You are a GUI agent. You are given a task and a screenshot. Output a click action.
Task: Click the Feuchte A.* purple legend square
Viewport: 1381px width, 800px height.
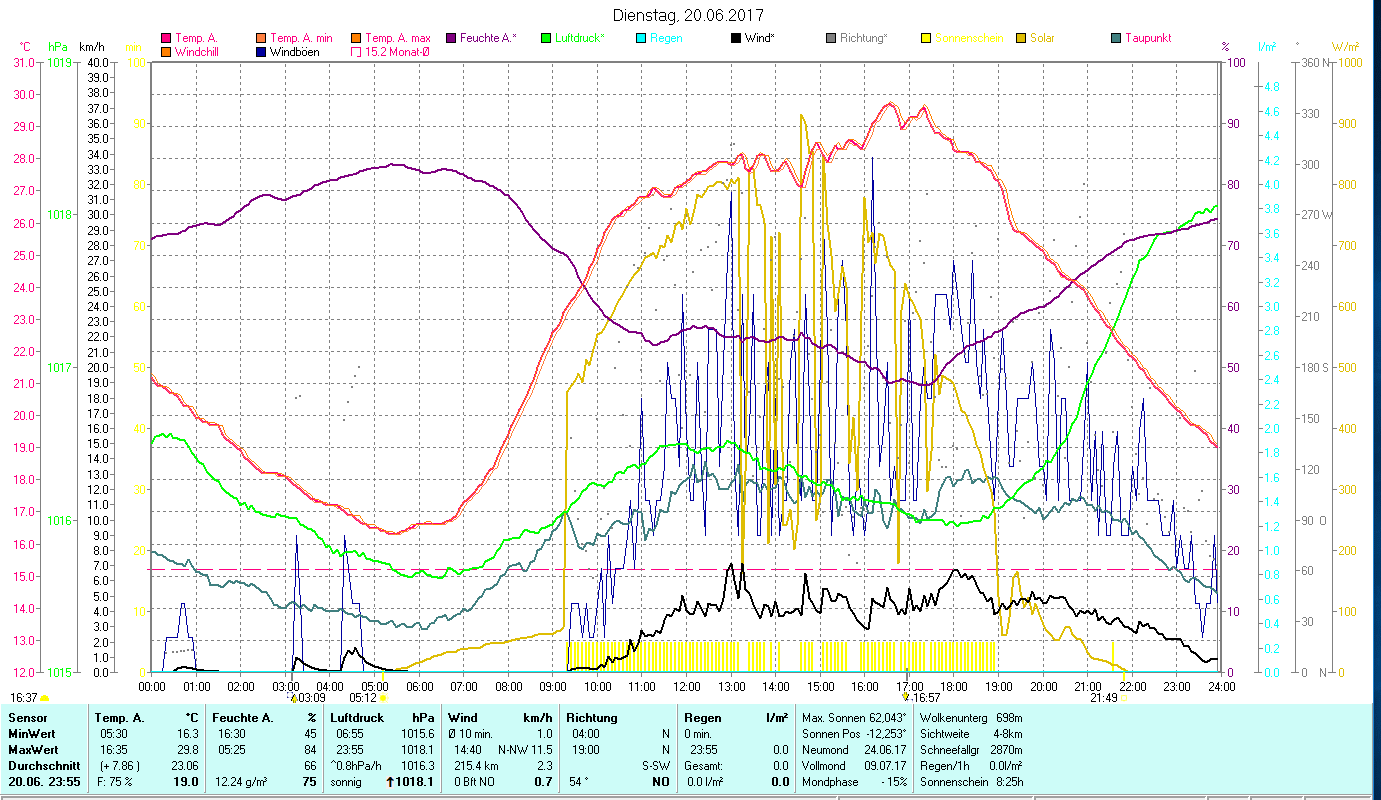tap(450, 38)
